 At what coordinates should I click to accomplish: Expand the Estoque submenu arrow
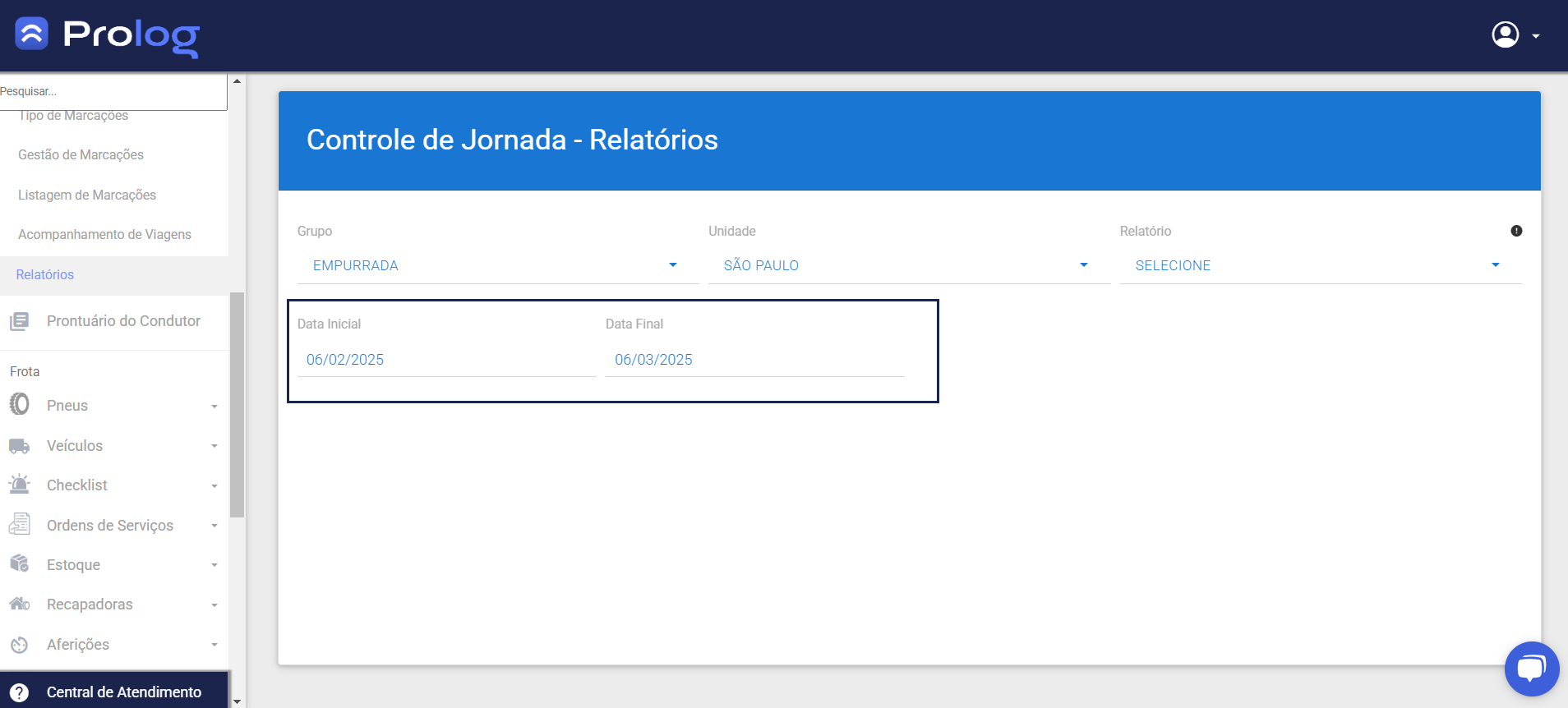tap(214, 565)
